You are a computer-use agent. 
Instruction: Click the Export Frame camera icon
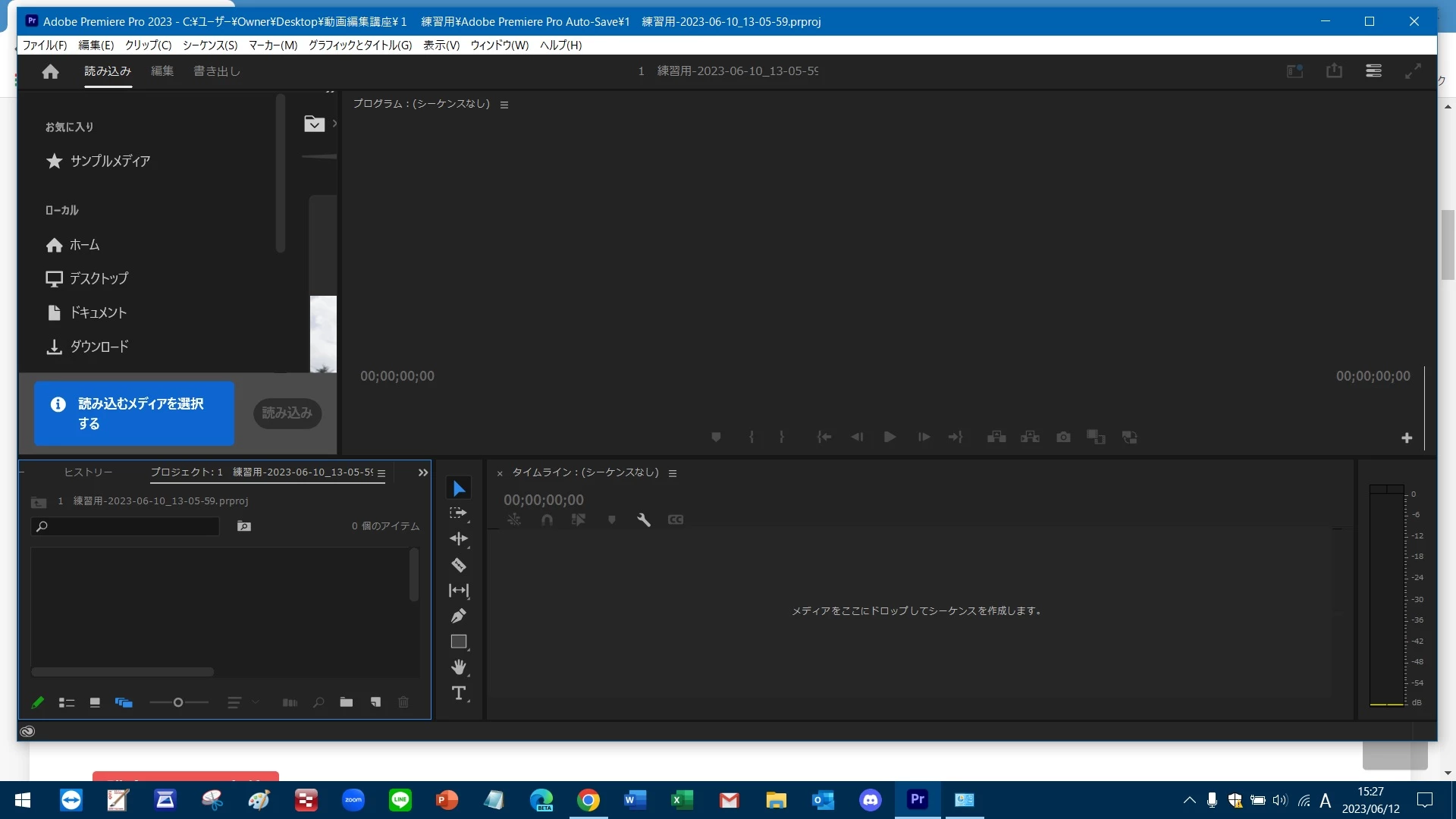point(1064,437)
